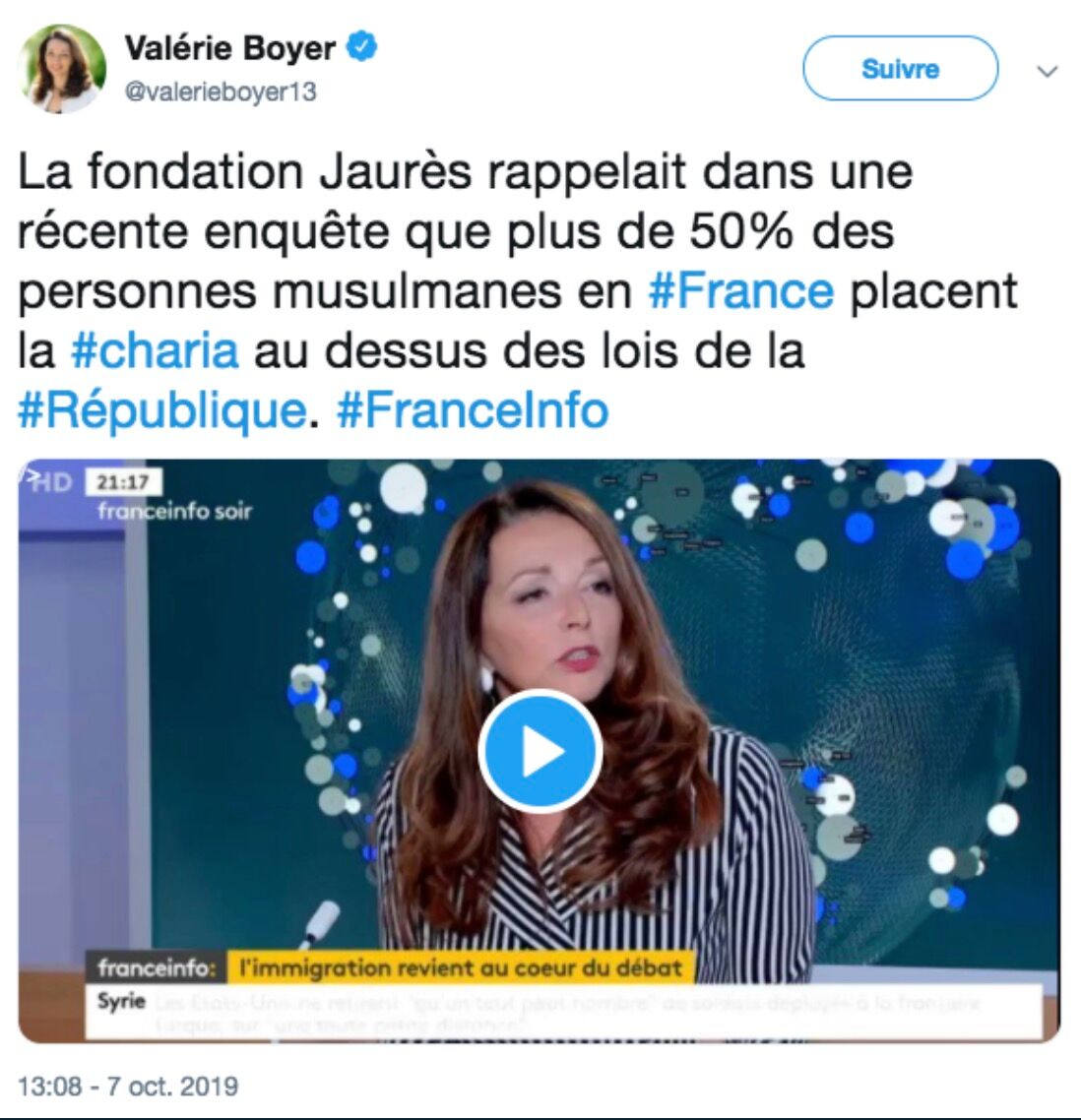The height and width of the screenshot is (1120, 1081).
Task: Open the #charia hashtag
Action: pyautogui.click(x=155, y=350)
